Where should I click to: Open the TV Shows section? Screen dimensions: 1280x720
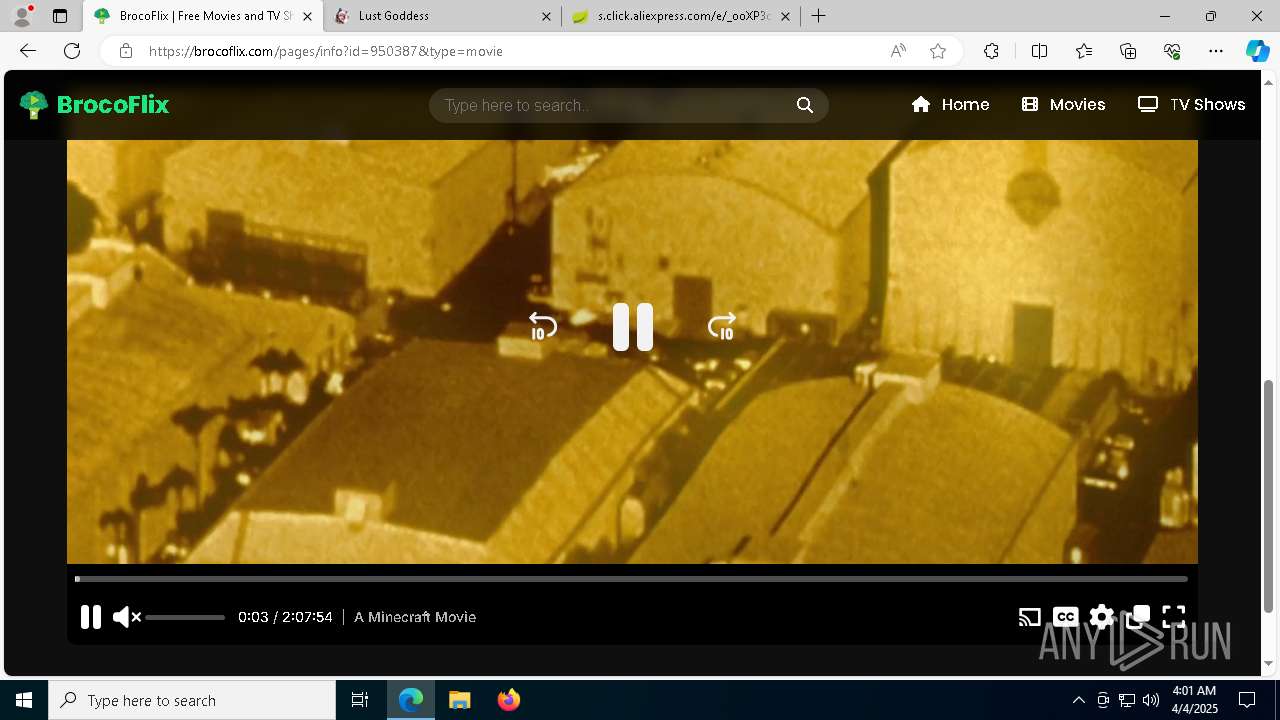tap(1191, 105)
